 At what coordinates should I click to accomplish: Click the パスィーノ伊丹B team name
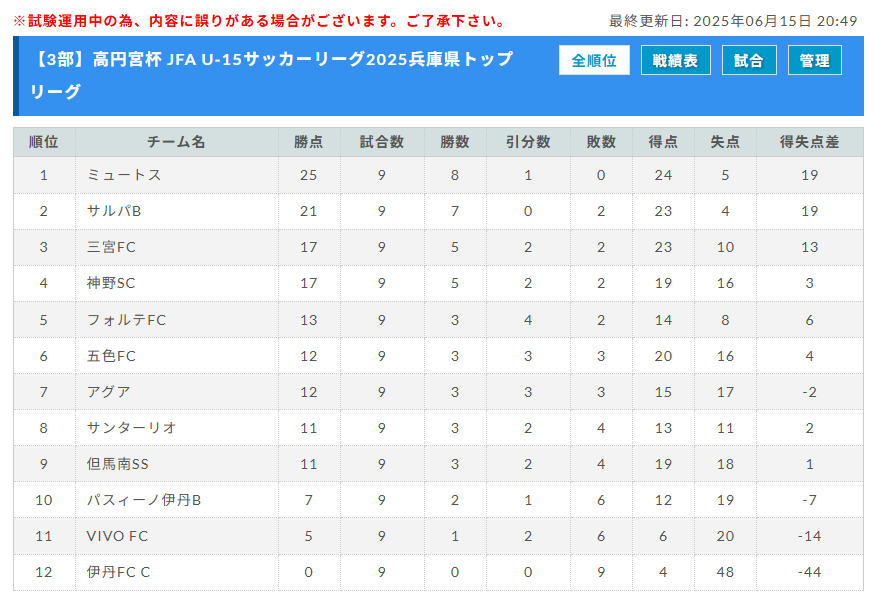144,500
